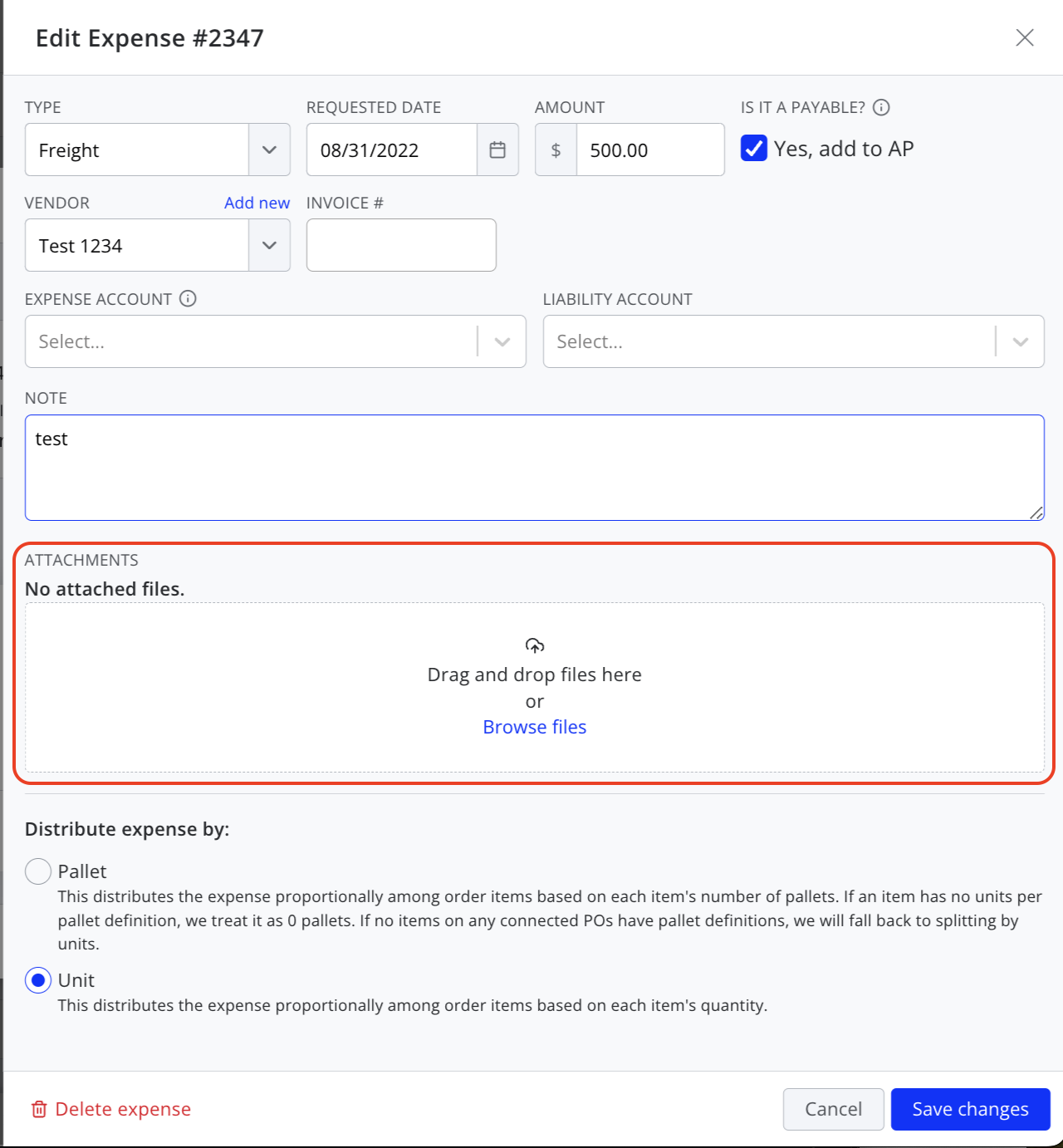This screenshot has height=1148, width=1063.
Task: Click the trash icon beside Delete expense
Action: click(x=39, y=1109)
